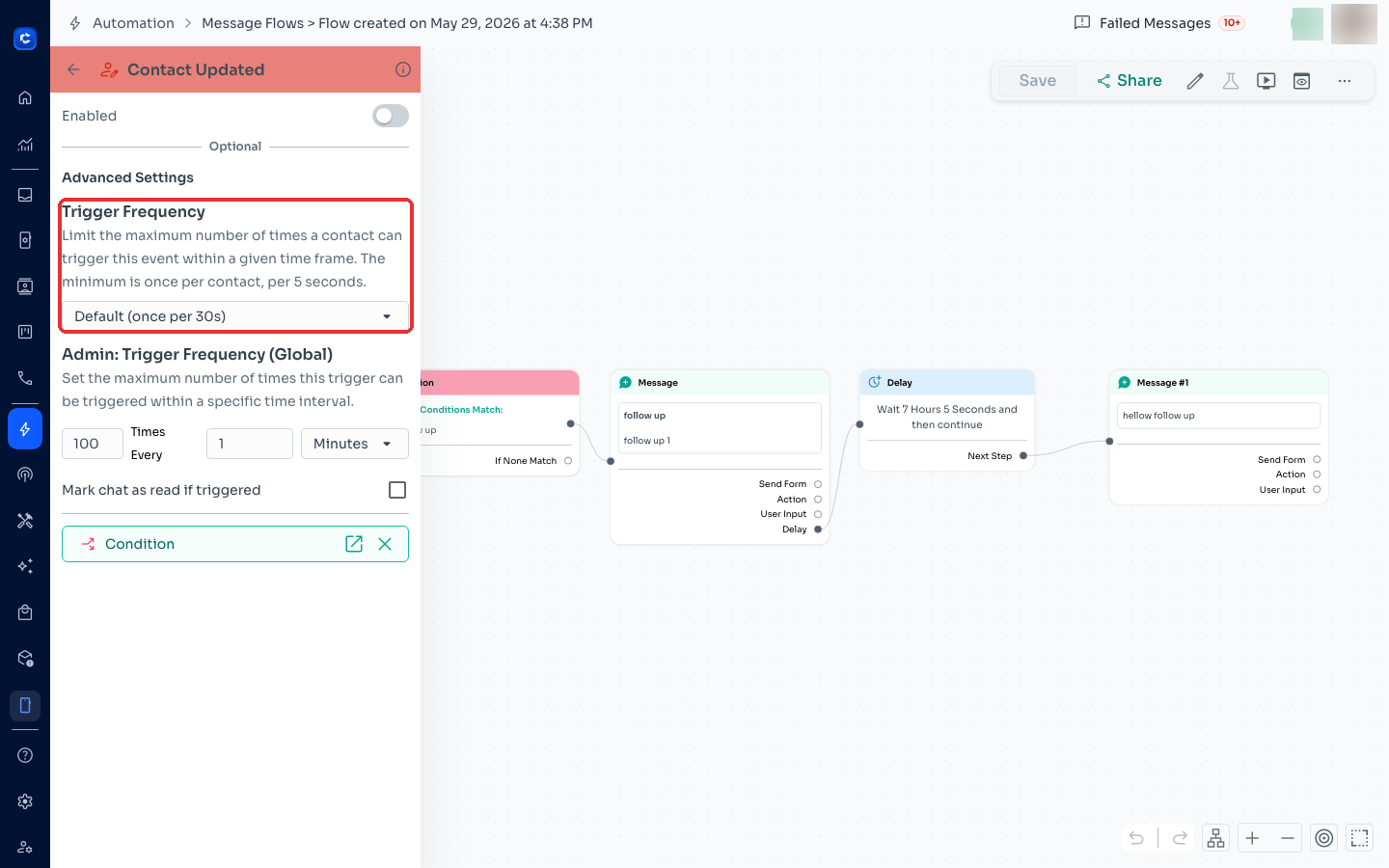Open the info icon beside Contact Updated

click(x=403, y=69)
